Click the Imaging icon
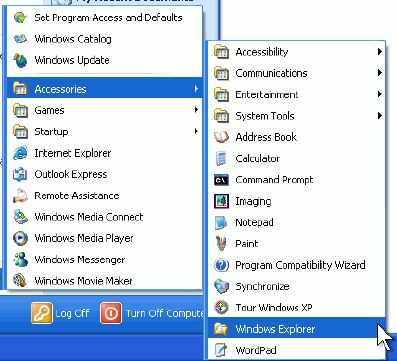 221,201
